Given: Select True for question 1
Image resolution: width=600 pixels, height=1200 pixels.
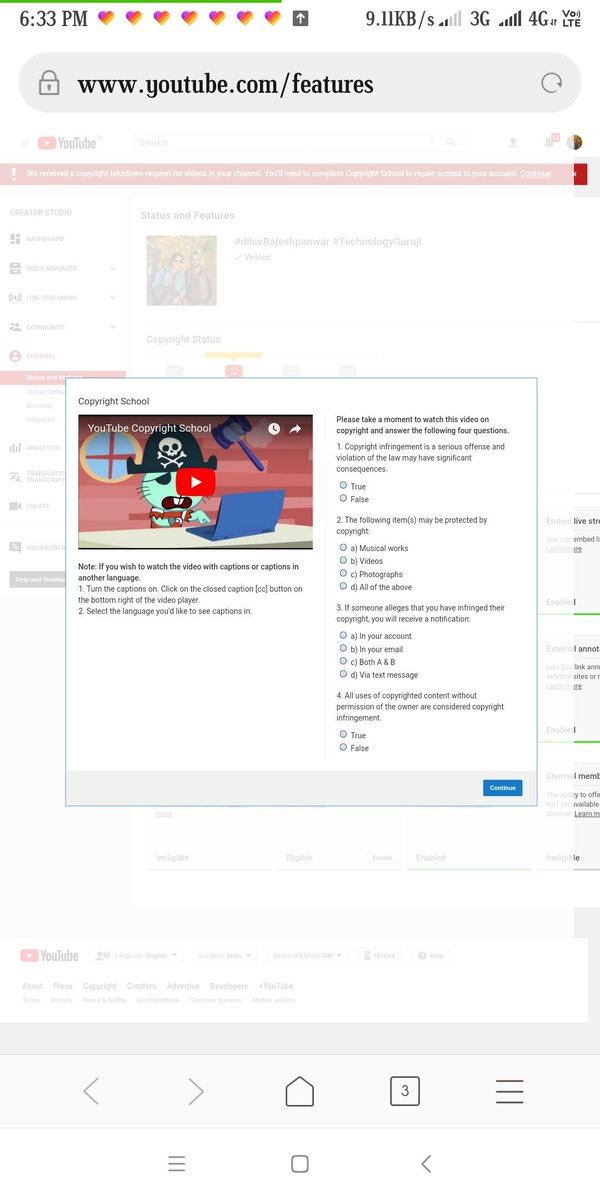Looking at the screenshot, I should (343, 485).
